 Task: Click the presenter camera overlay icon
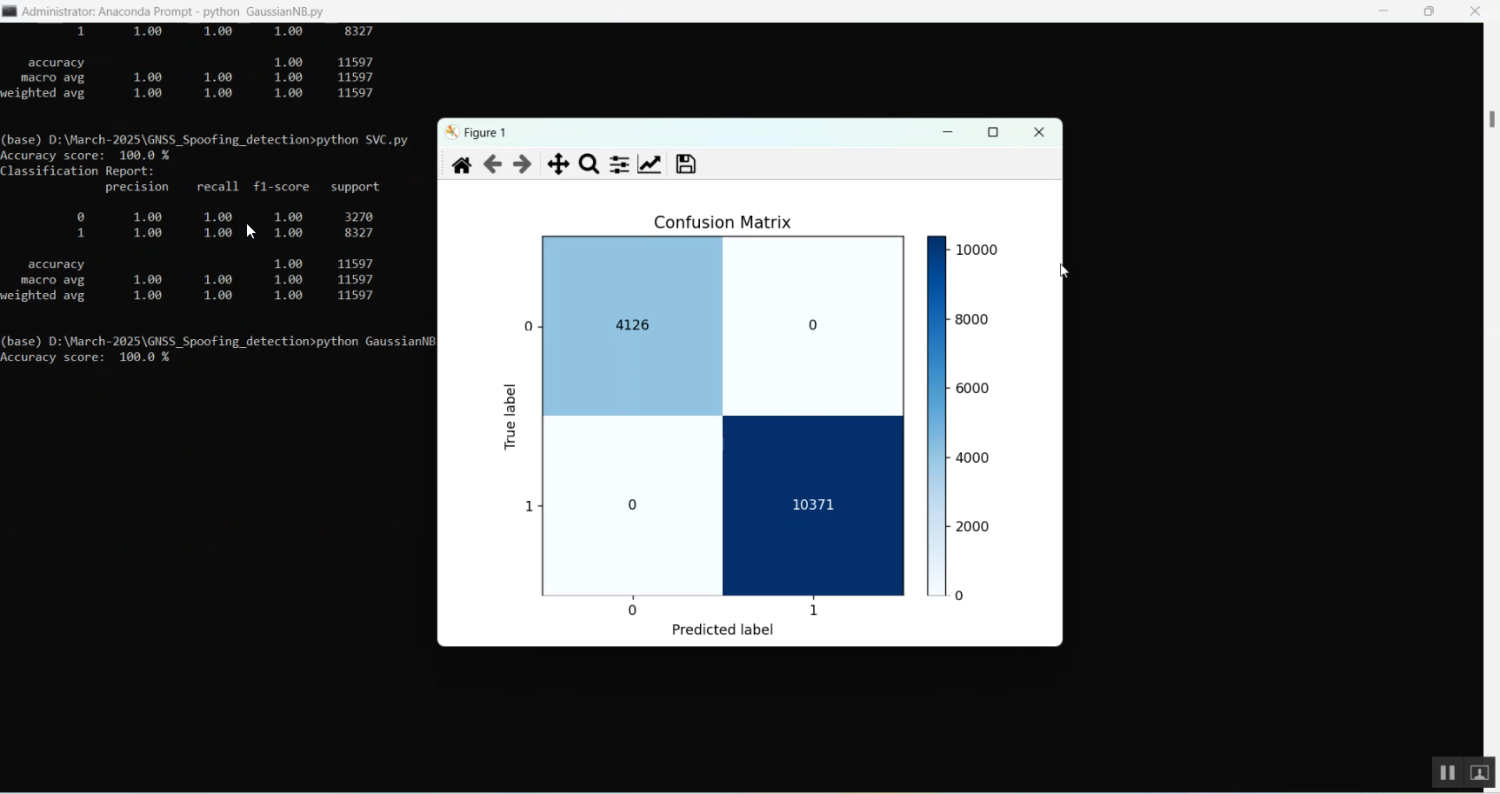pos(1480,773)
